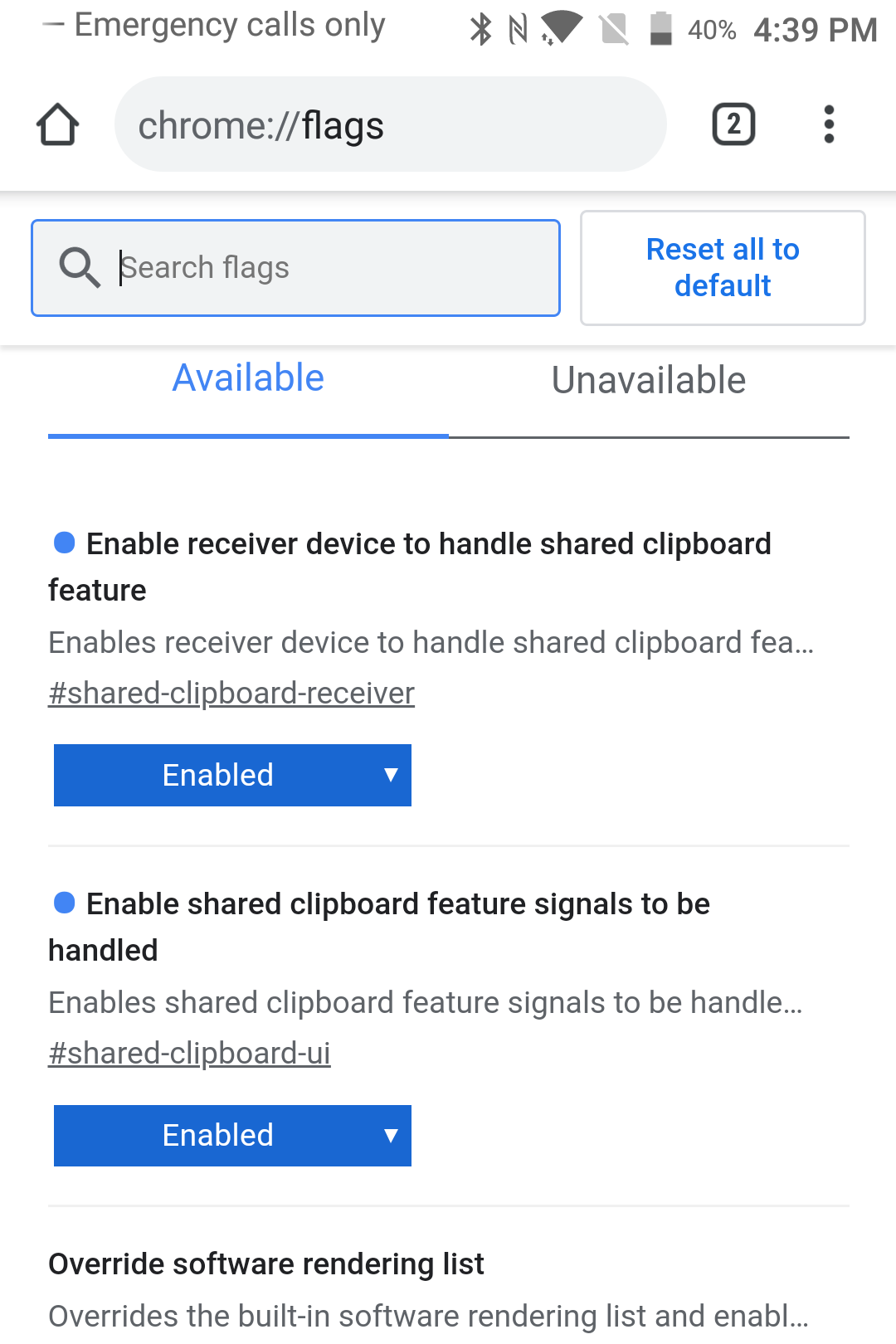The image size is (896, 1344).
Task: Tap the NFC status bar icon
Action: tap(519, 30)
